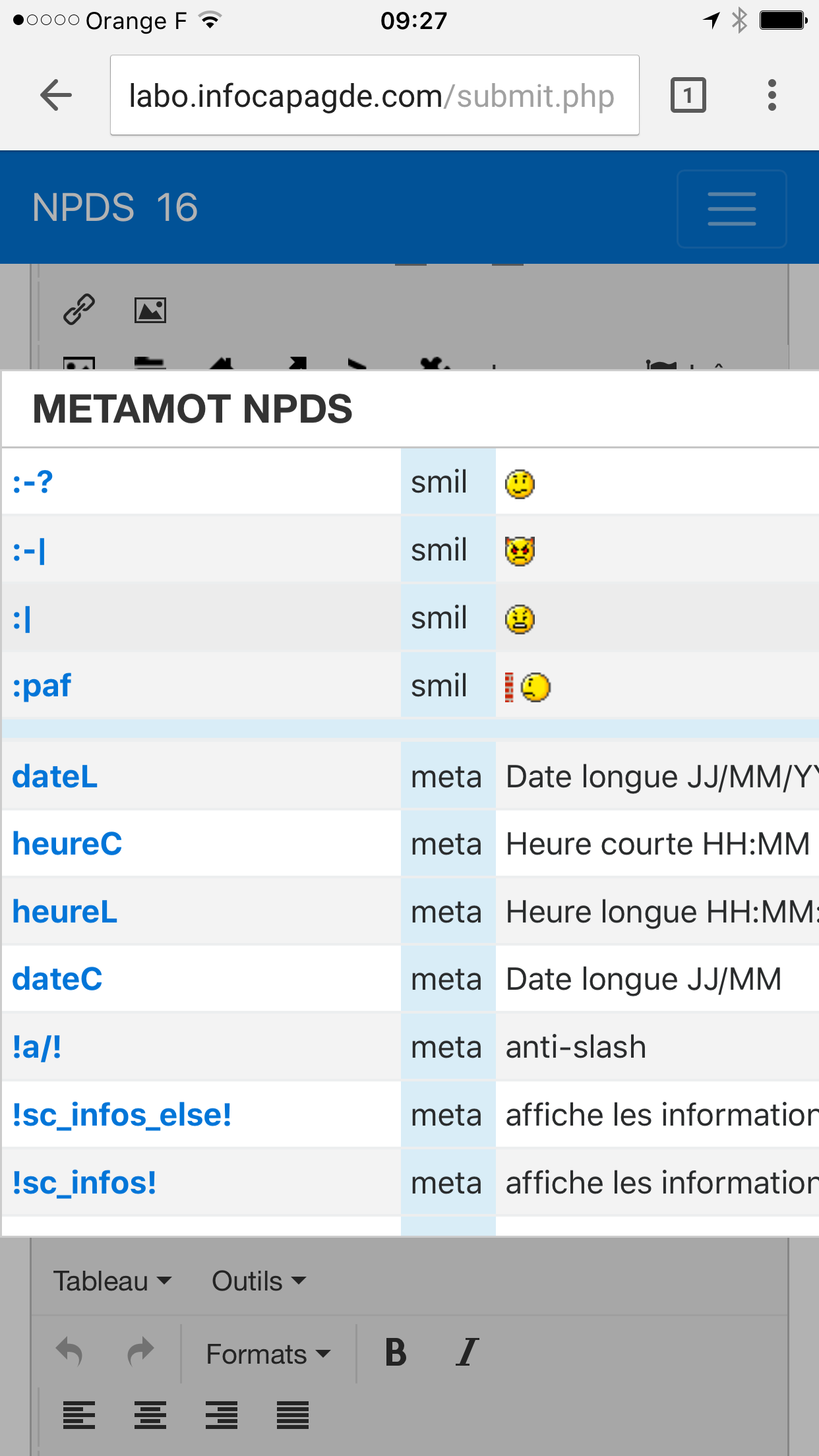
Task: Insert the !a/! anti-slash metamot
Action: click(37, 1047)
